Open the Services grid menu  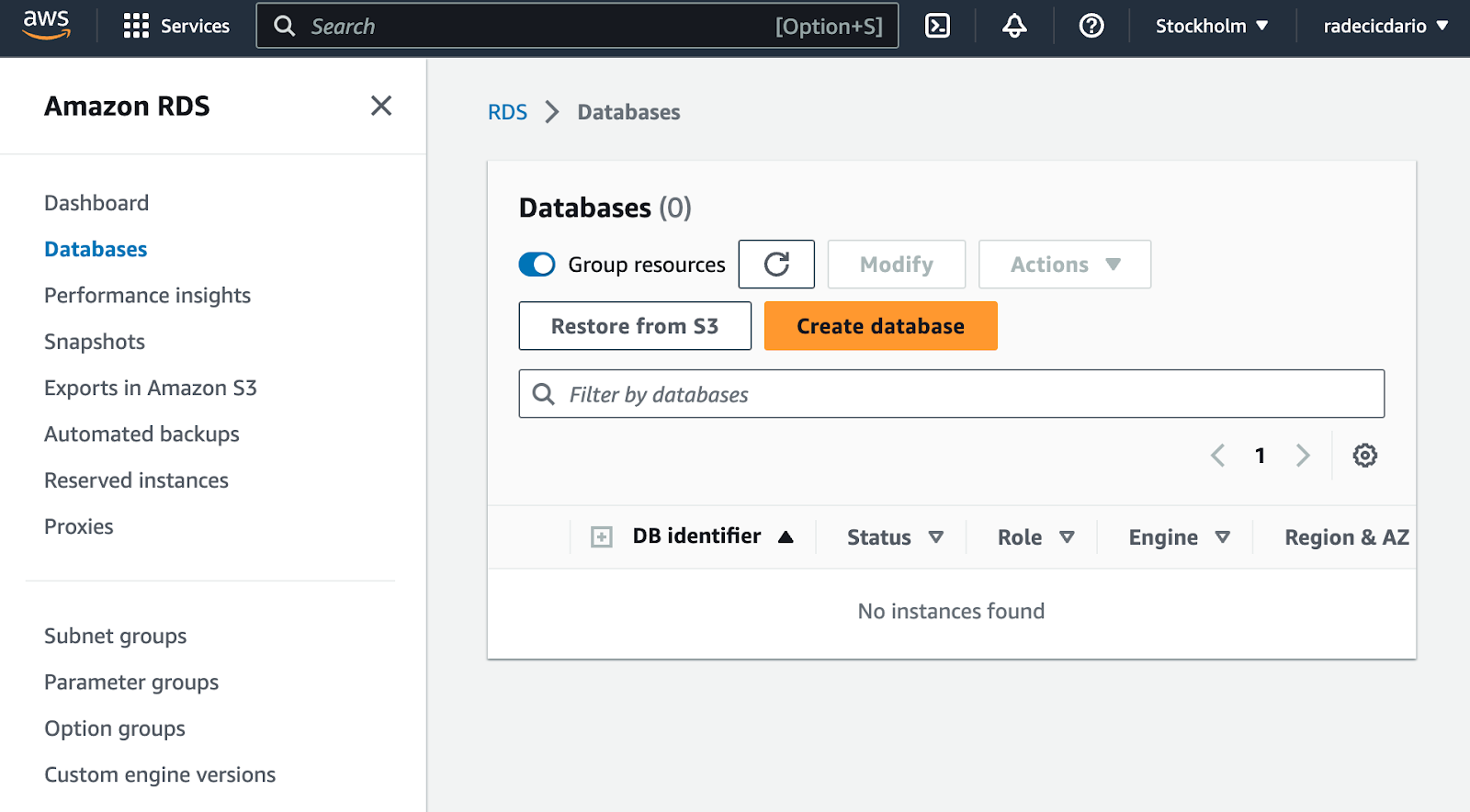(176, 26)
